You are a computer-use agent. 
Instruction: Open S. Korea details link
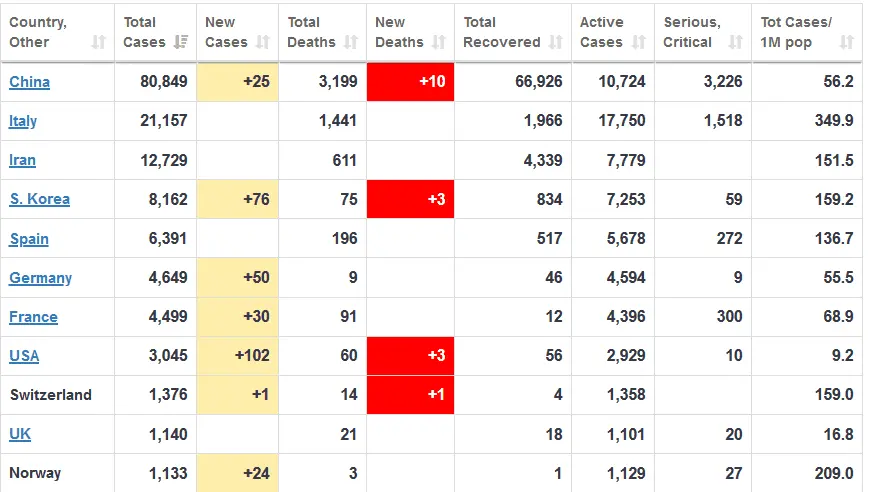pos(39,199)
